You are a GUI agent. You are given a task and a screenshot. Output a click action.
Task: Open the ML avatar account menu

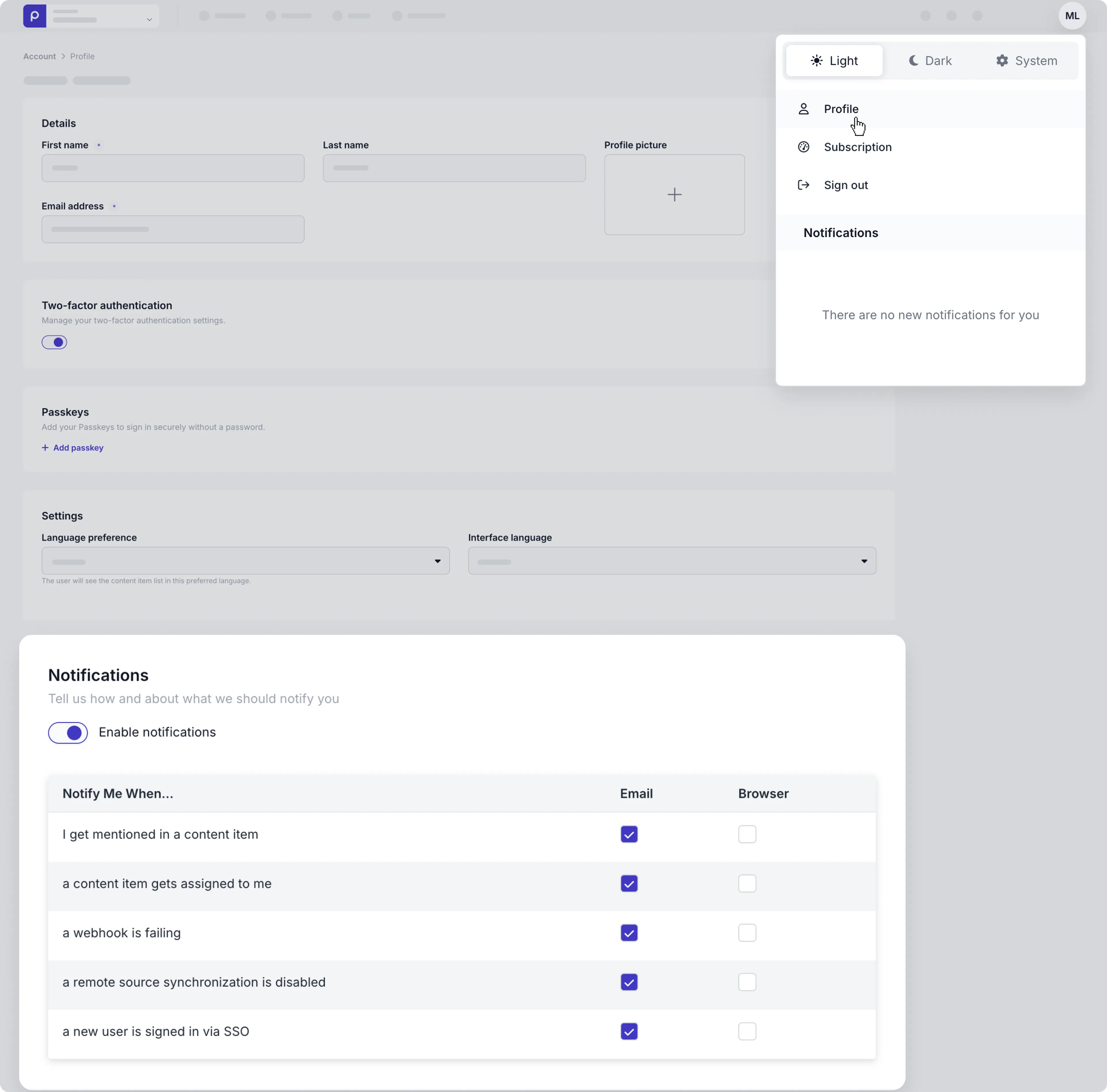pyautogui.click(x=1072, y=16)
